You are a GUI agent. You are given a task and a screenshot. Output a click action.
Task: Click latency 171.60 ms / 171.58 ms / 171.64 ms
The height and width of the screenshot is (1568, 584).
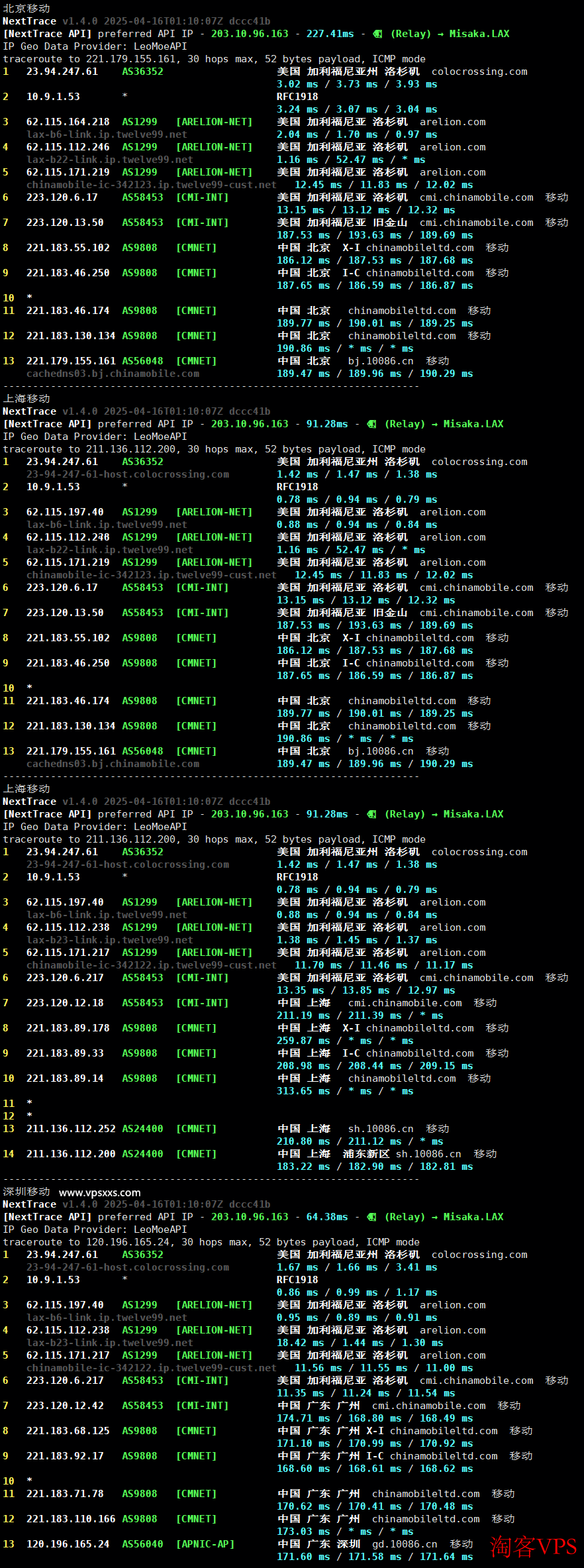[375, 1557]
